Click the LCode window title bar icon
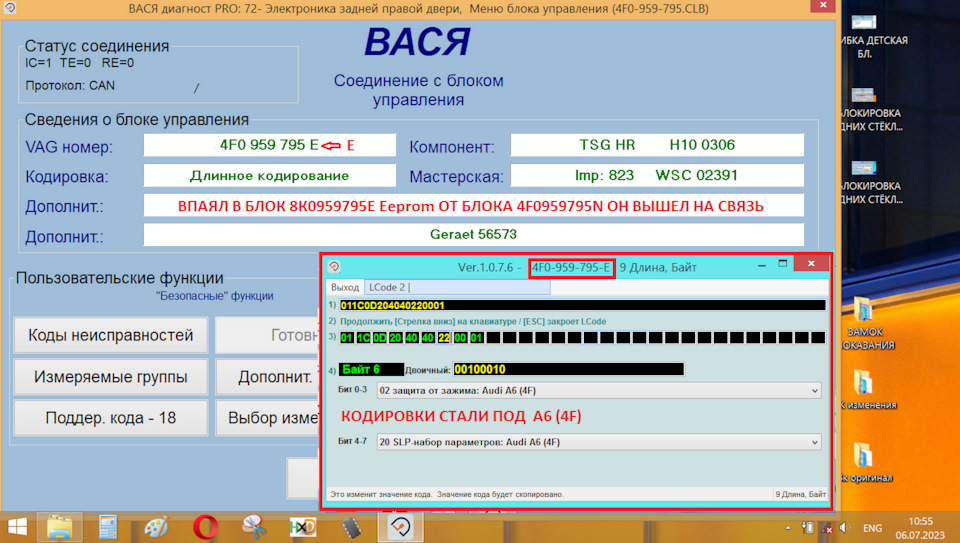This screenshot has height=543, width=960. 334,266
